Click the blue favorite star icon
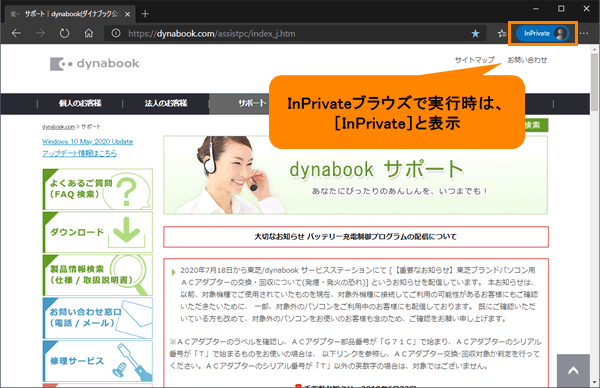 coord(475,34)
